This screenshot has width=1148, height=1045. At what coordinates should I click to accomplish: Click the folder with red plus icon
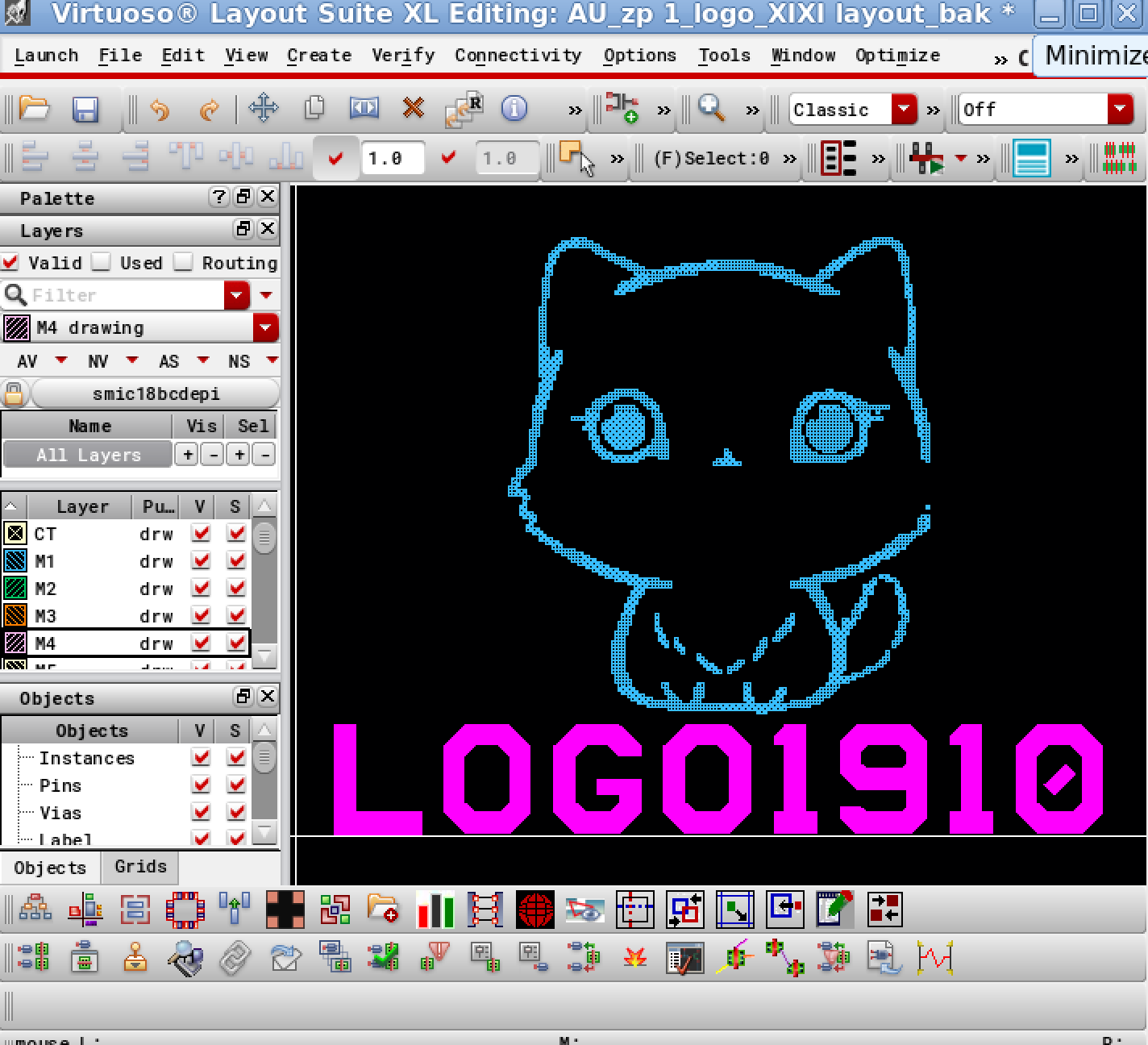[x=384, y=910]
